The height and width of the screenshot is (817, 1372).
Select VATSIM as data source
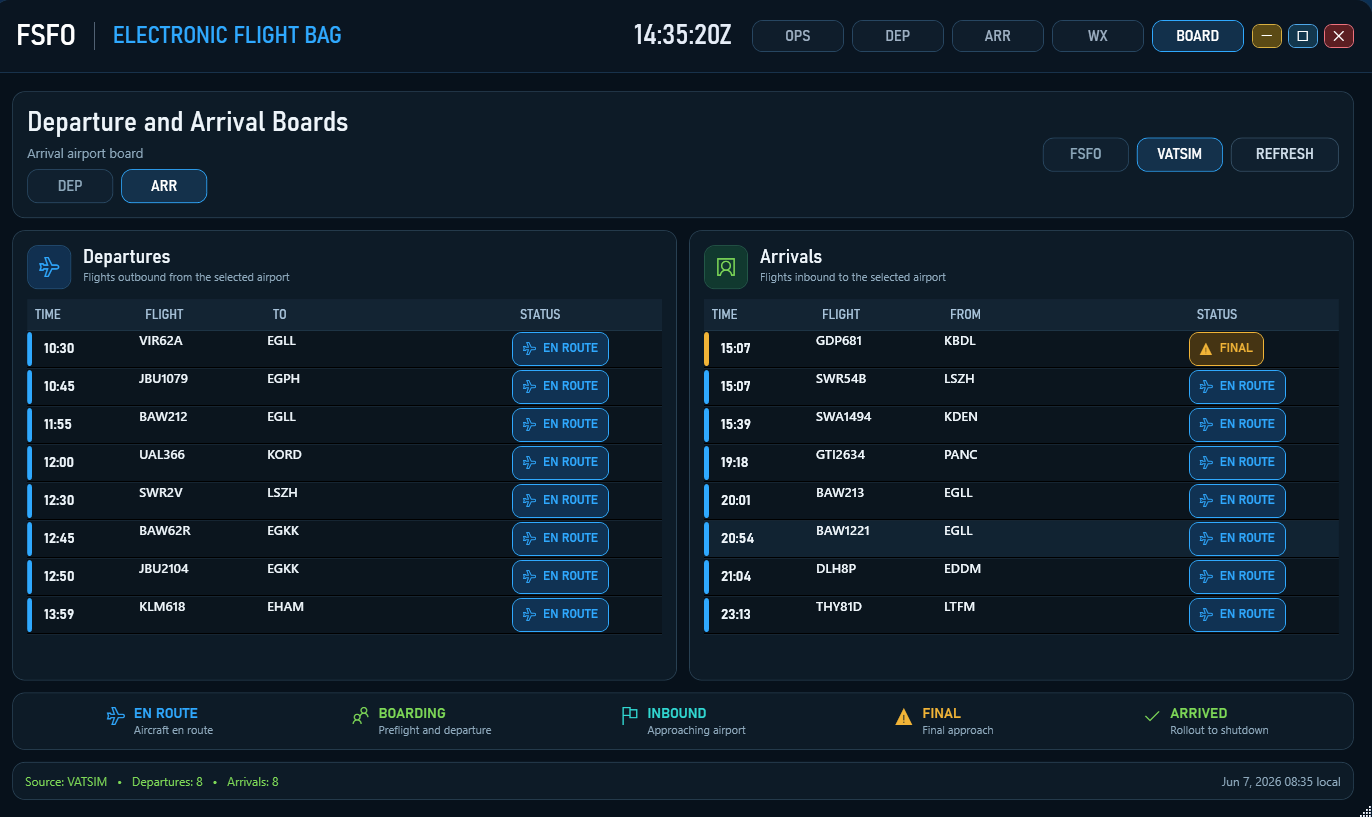1180,155
